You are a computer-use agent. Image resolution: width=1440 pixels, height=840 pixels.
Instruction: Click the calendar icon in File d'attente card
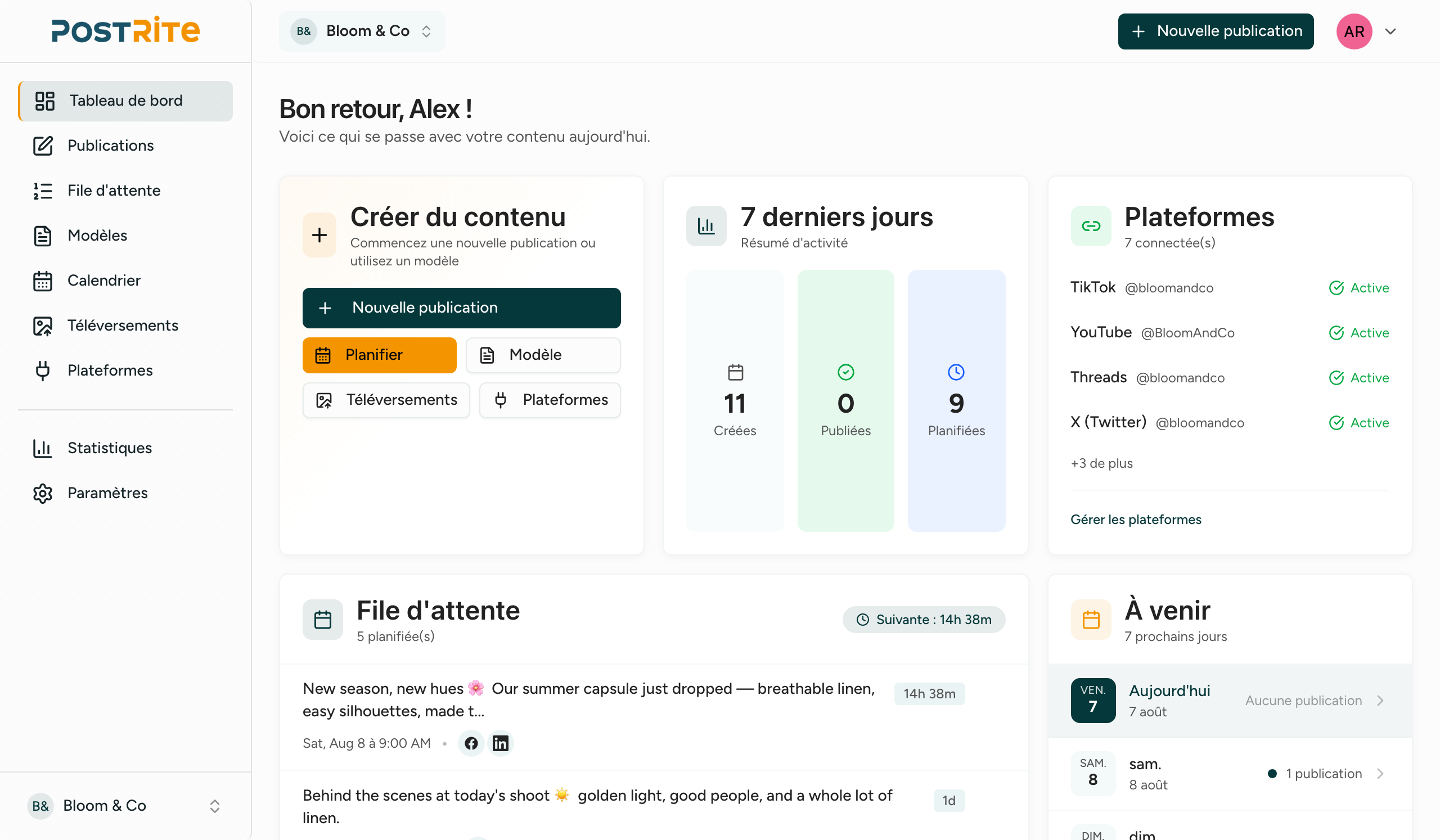(x=323, y=620)
